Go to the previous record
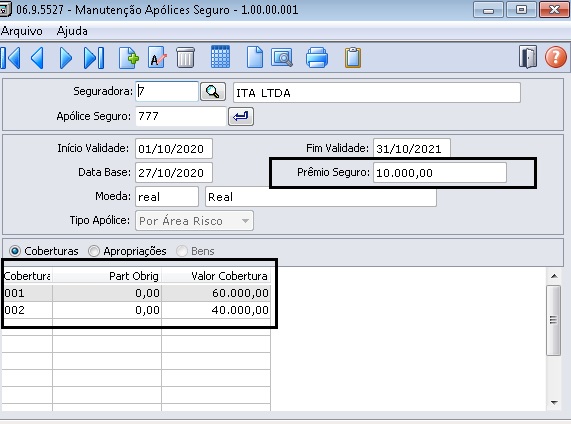The width and height of the screenshot is (571, 424). (x=38, y=58)
